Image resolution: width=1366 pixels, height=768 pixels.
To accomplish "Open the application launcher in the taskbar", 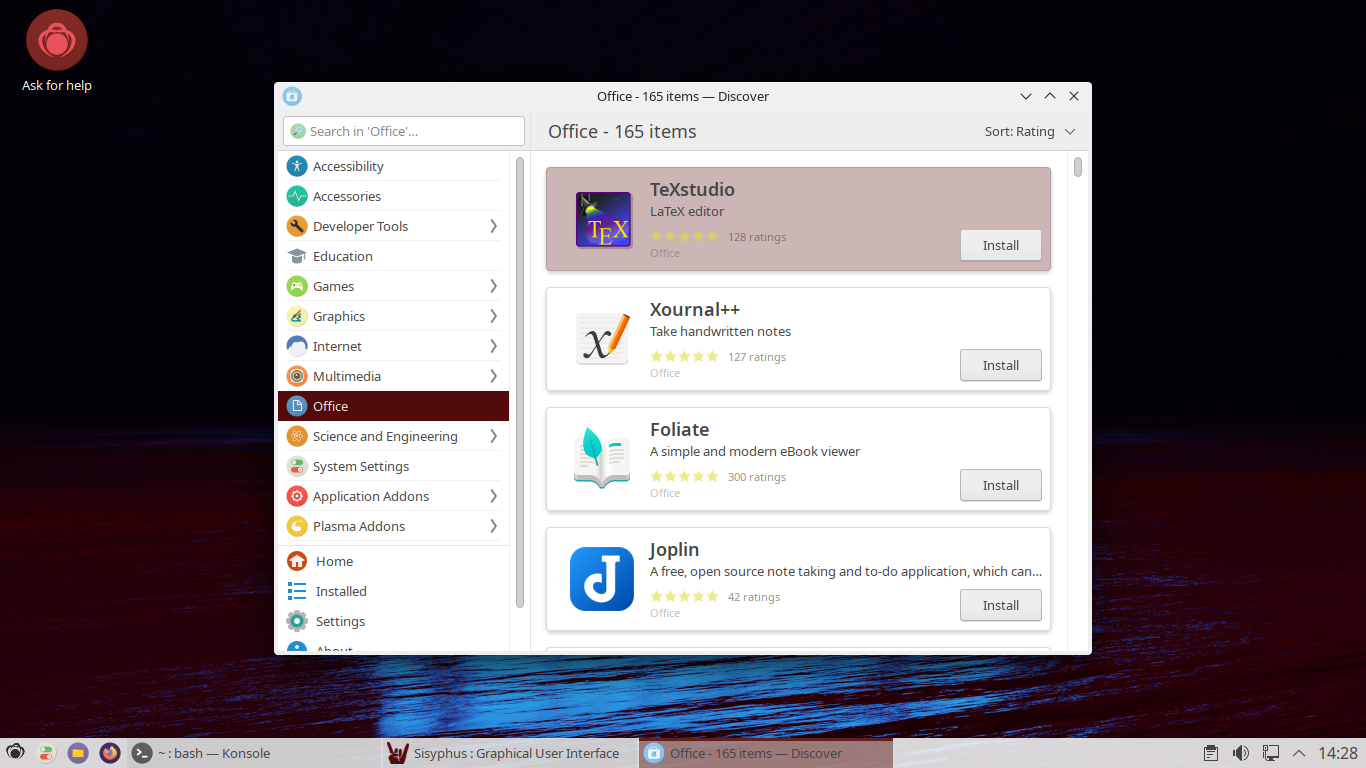I will click(x=15, y=753).
